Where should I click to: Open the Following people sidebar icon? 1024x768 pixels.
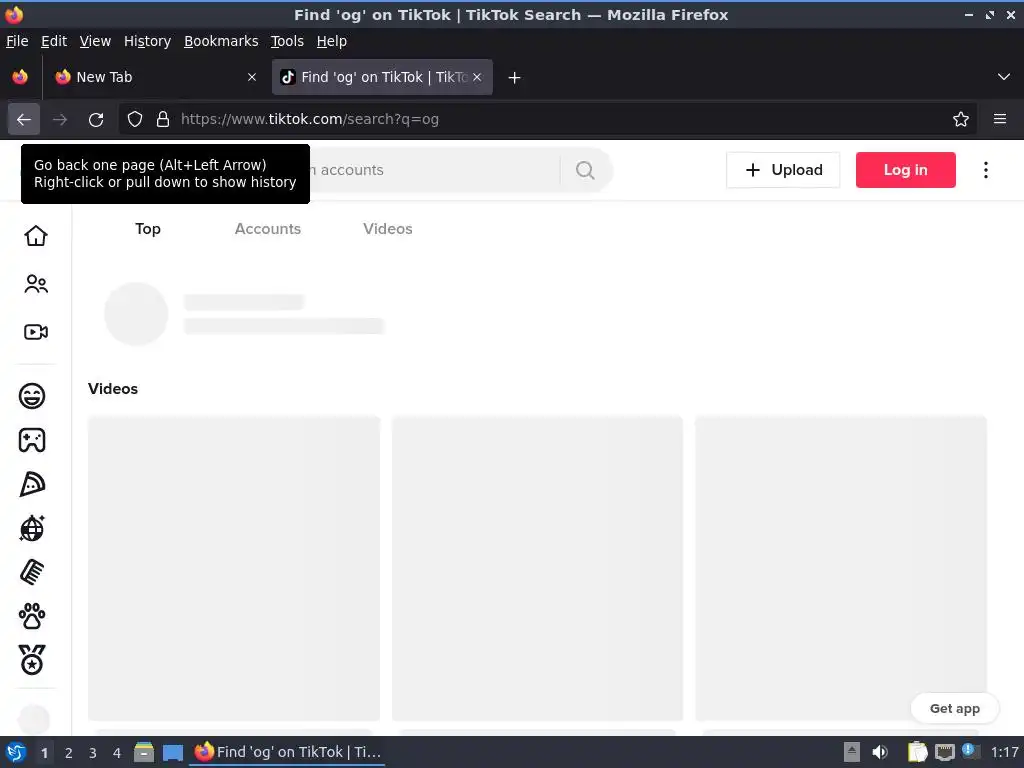pyautogui.click(x=36, y=284)
